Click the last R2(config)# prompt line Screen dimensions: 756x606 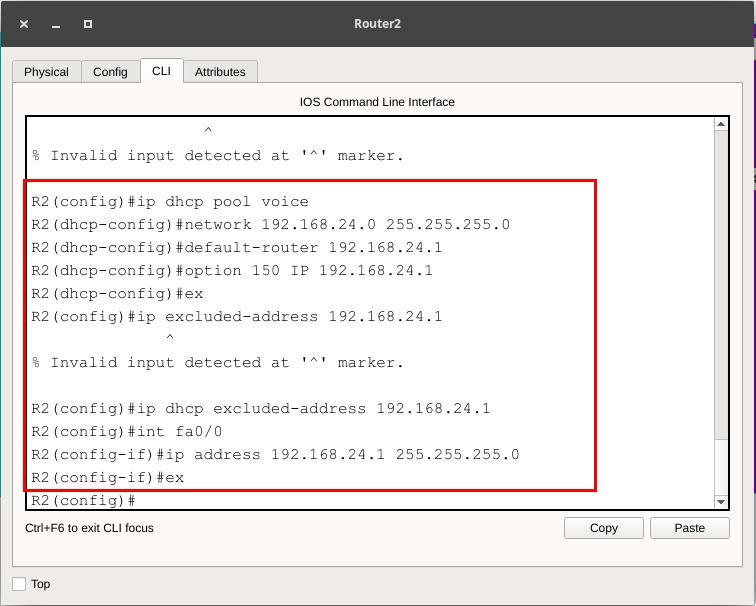point(83,500)
